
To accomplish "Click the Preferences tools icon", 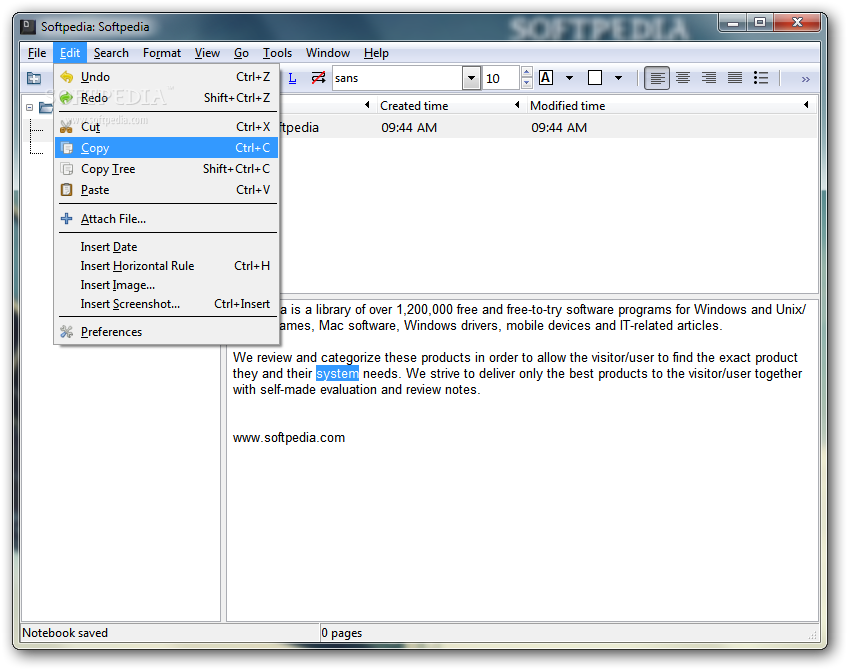I will 67,332.
